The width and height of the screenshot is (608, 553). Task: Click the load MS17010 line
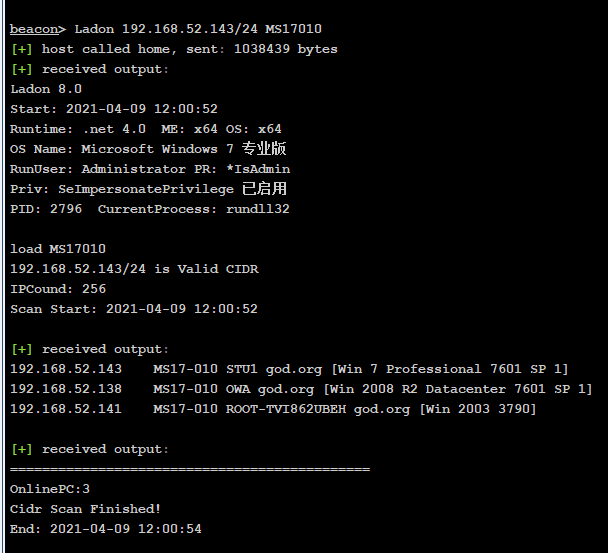(58, 249)
